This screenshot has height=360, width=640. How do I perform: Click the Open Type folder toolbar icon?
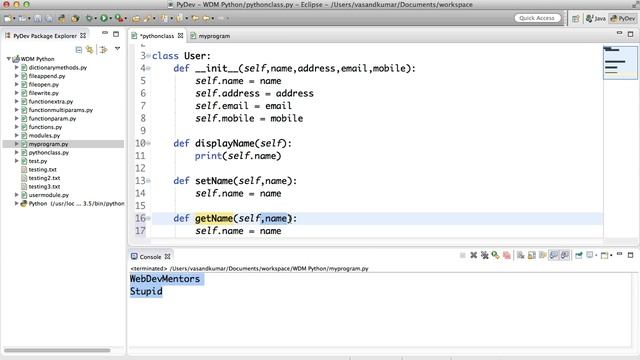click(136, 18)
